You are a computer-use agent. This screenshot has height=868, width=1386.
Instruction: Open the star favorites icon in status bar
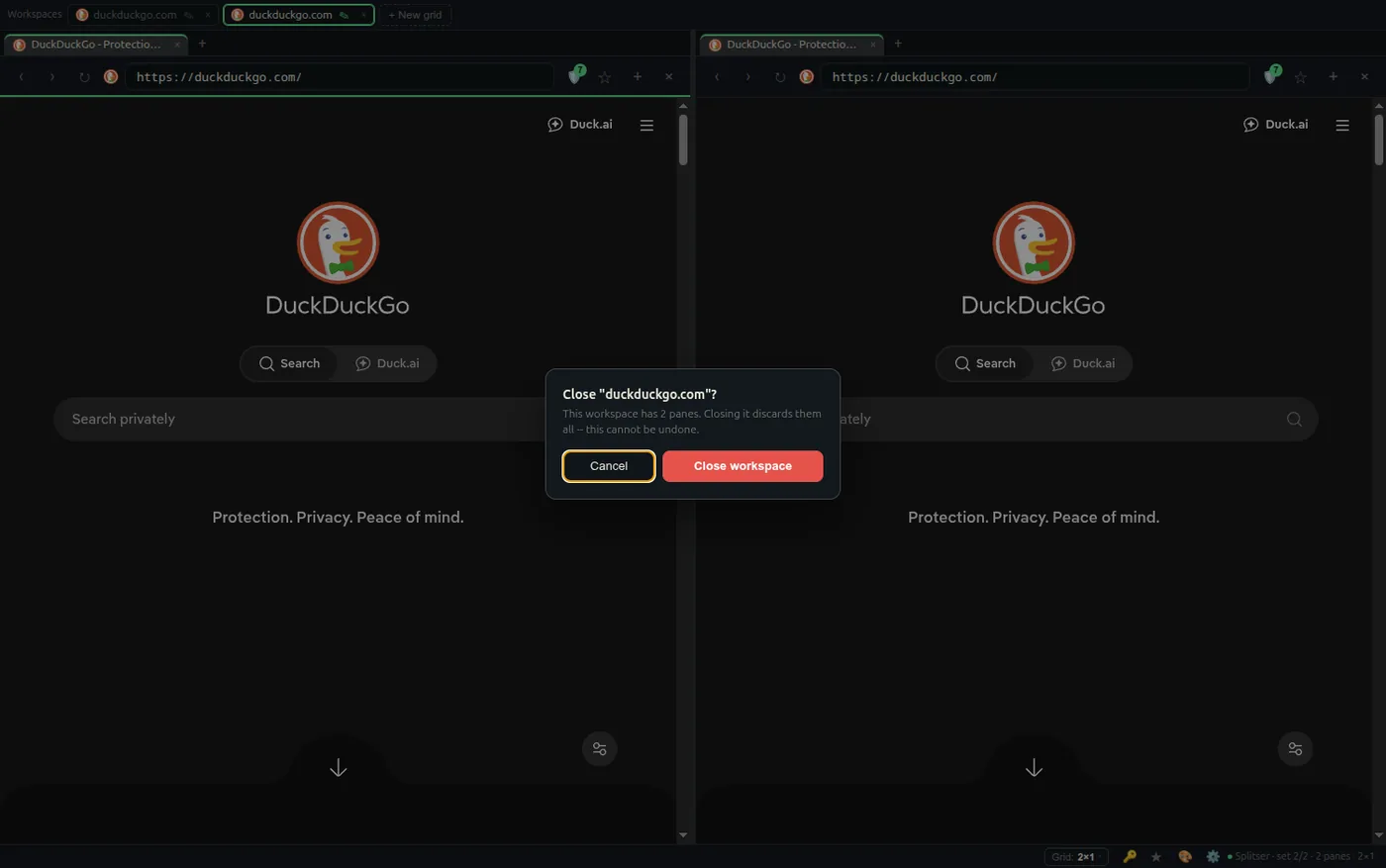[1155, 856]
